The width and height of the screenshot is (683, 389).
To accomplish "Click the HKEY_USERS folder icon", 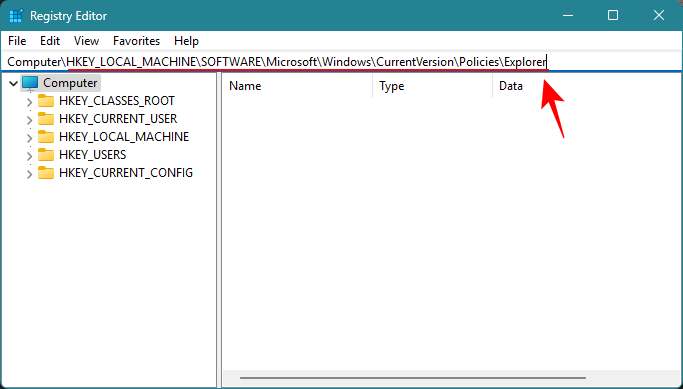I will [46, 155].
